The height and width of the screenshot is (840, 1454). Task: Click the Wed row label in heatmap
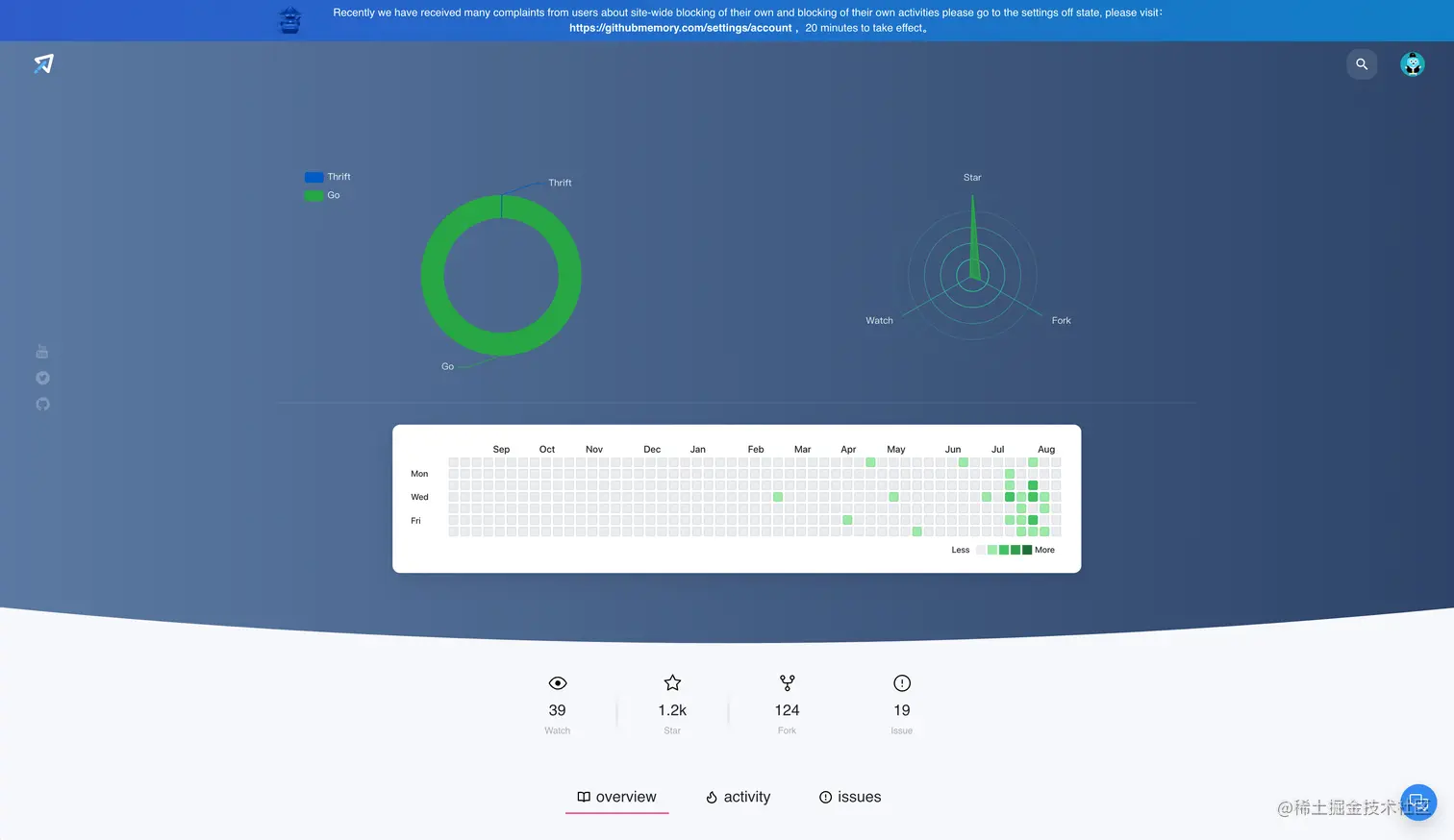[419, 497]
